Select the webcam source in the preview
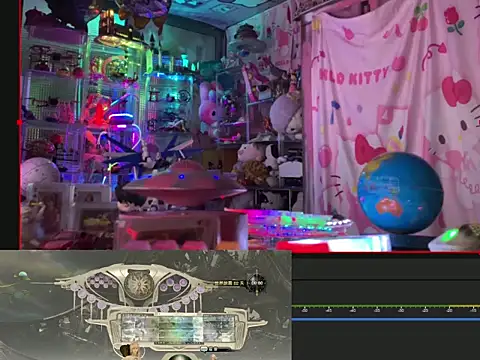 tap(249, 125)
